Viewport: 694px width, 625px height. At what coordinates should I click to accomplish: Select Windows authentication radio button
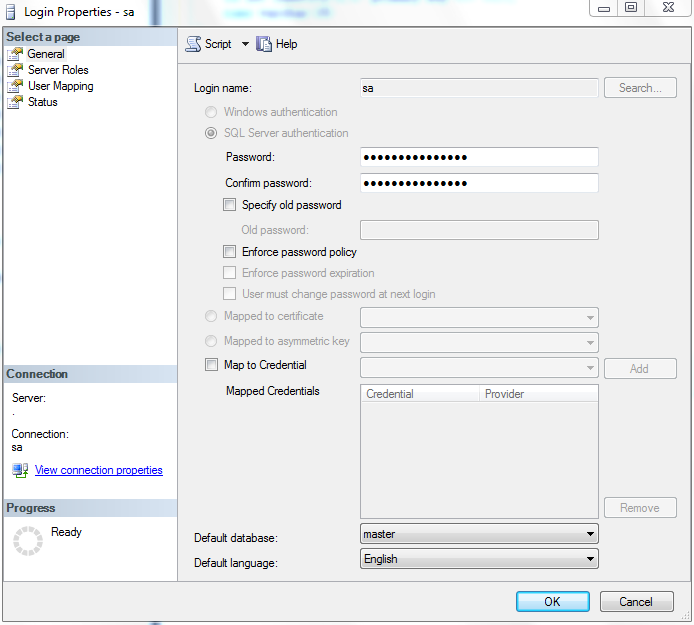click(x=211, y=112)
